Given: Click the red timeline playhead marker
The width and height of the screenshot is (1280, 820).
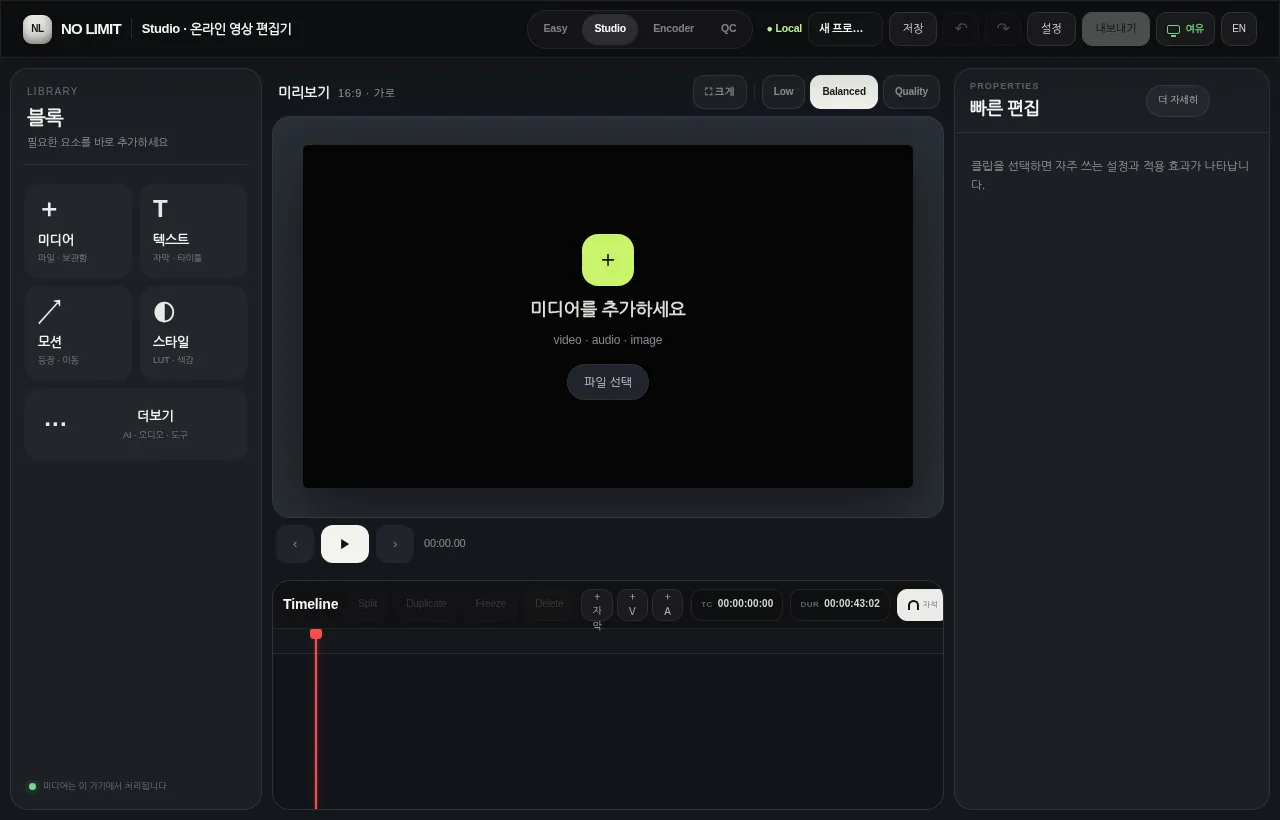Looking at the screenshot, I should click(x=316, y=634).
